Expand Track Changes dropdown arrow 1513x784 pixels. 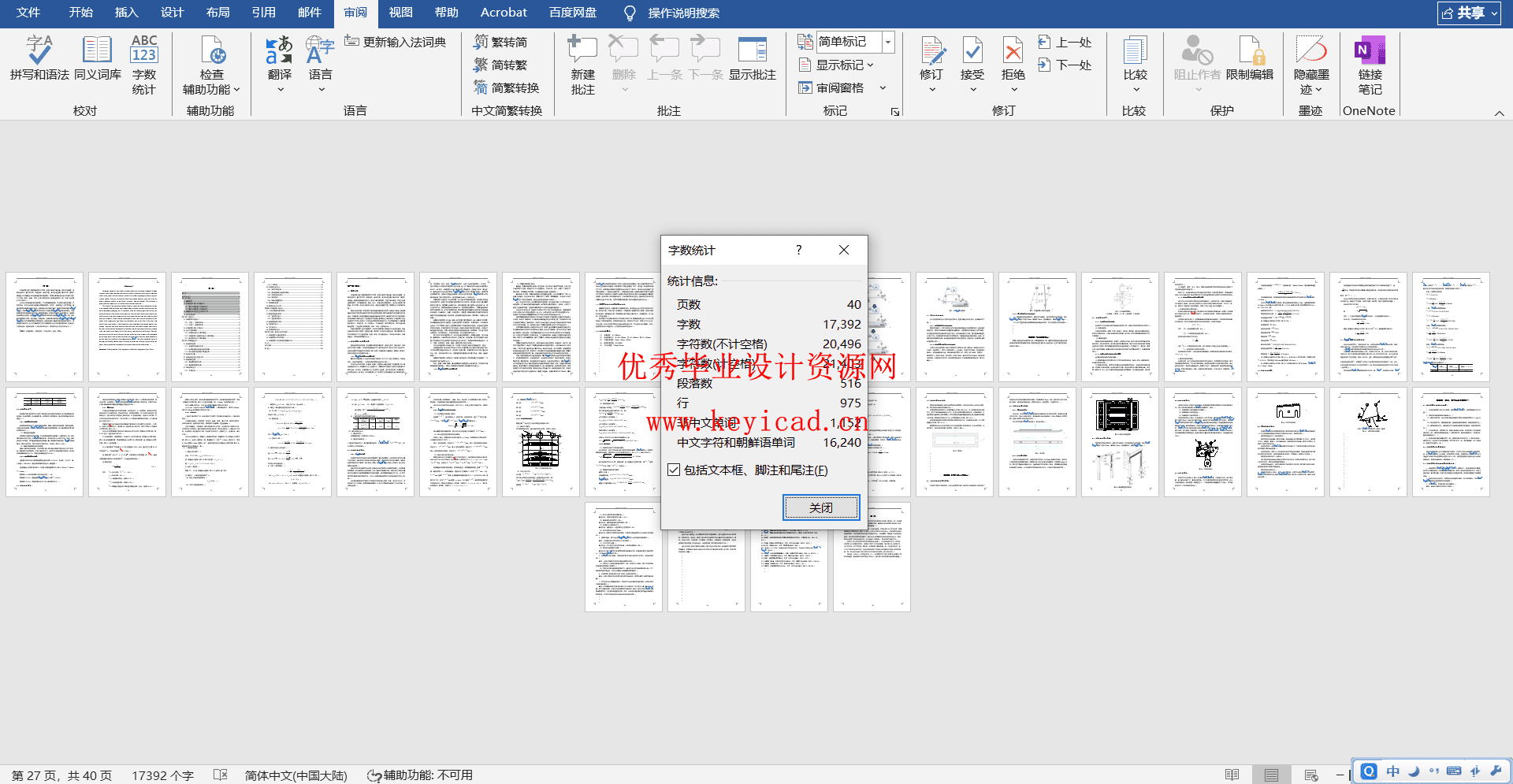931,90
